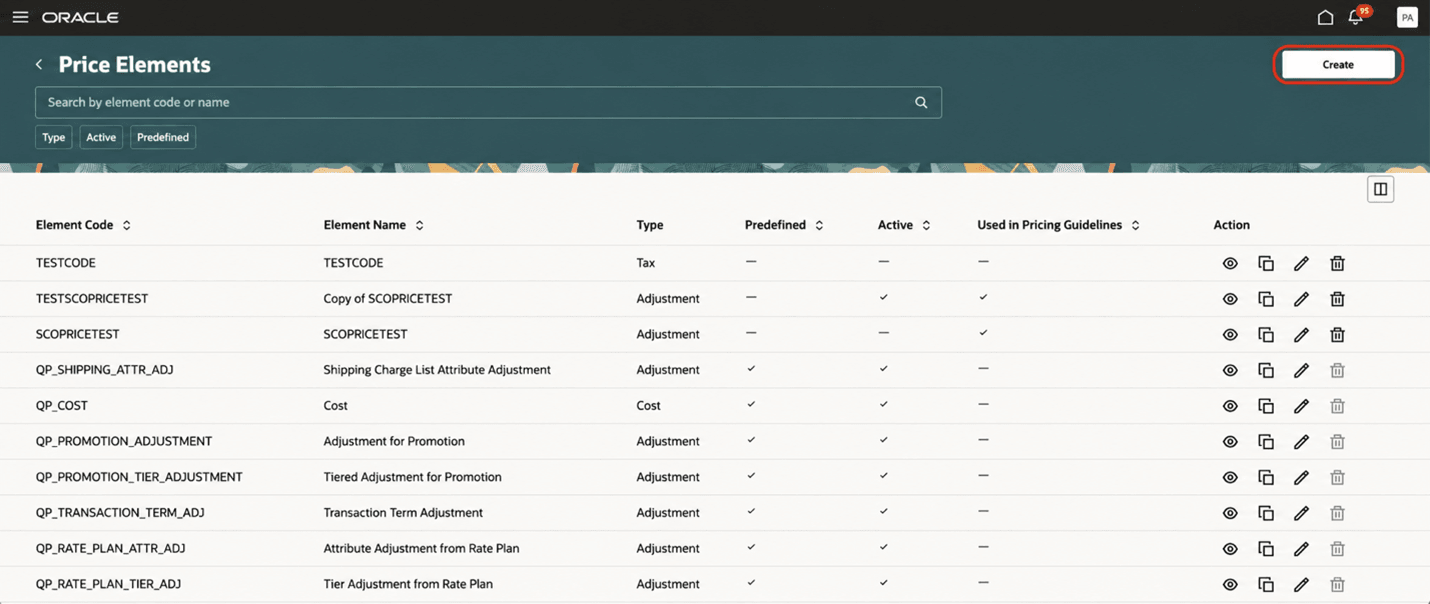1430x604 pixels.
Task: View the QP_RATE_PLAN_ATTR_ADJ row details
Action: pyautogui.click(x=1230, y=548)
